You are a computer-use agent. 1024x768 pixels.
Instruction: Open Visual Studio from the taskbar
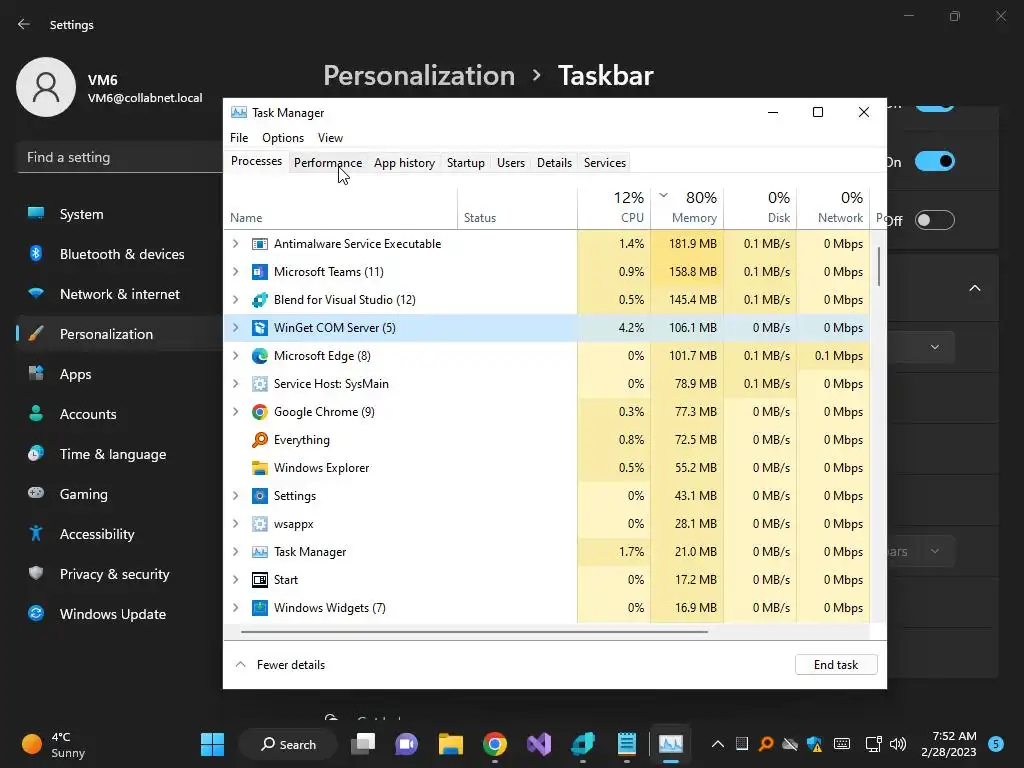(x=539, y=744)
